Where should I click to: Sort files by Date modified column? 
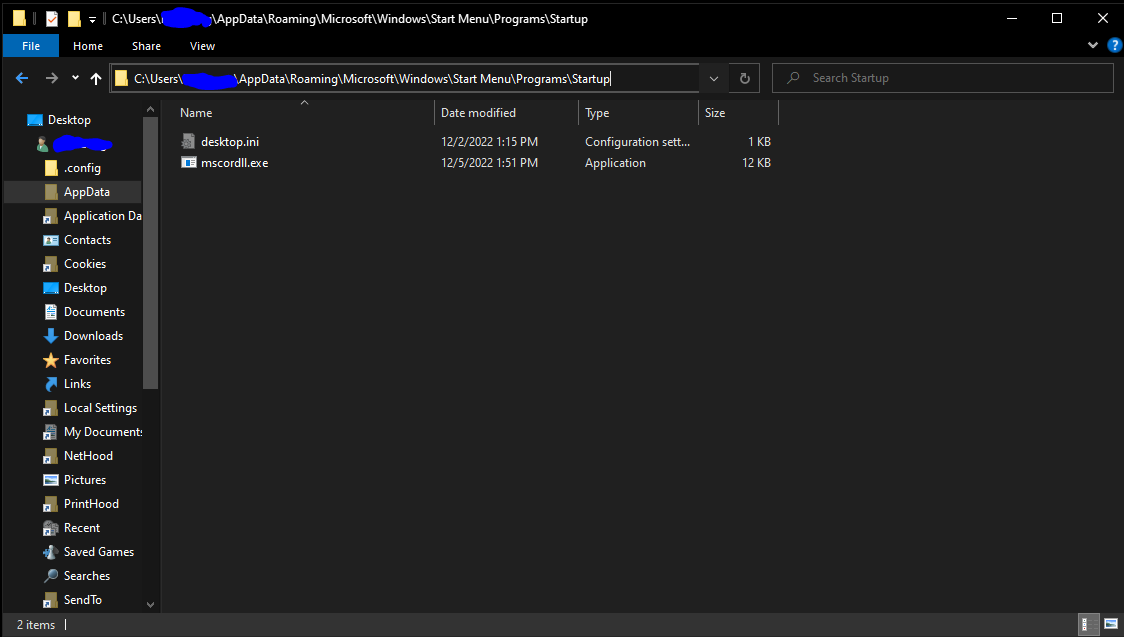click(478, 113)
